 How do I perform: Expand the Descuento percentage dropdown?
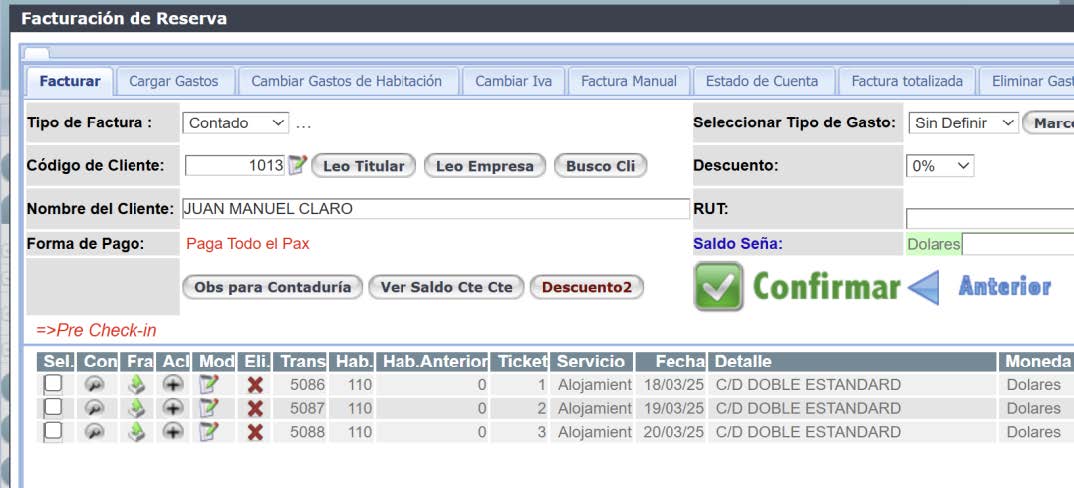coord(939,166)
